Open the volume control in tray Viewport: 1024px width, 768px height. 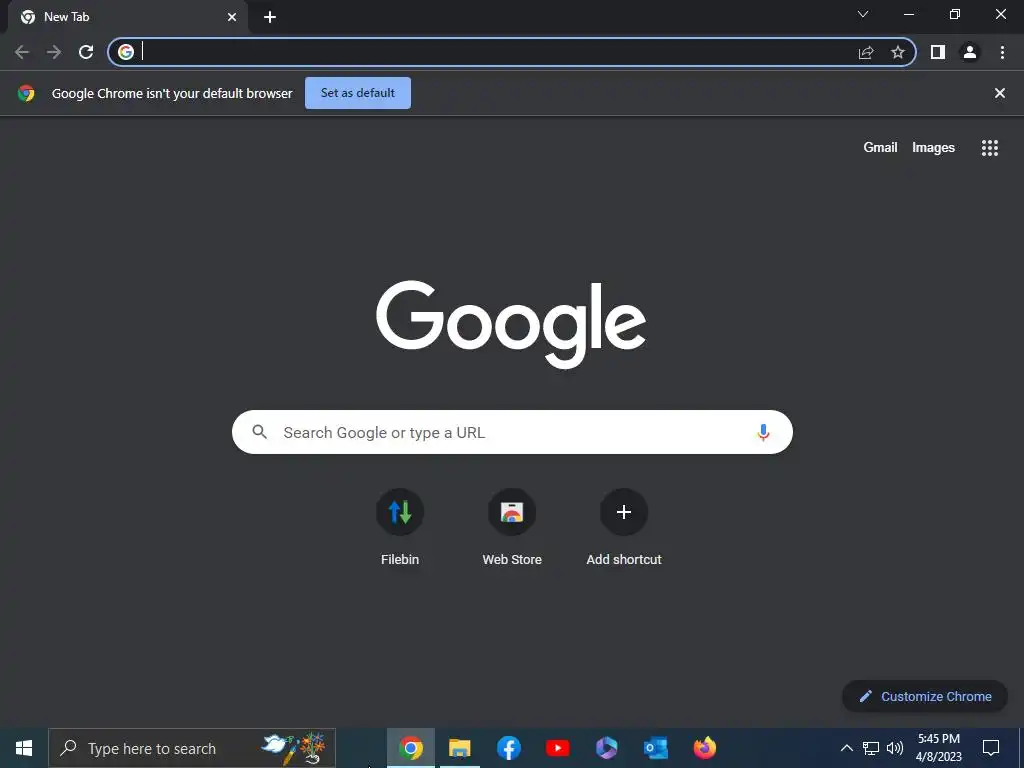895,748
